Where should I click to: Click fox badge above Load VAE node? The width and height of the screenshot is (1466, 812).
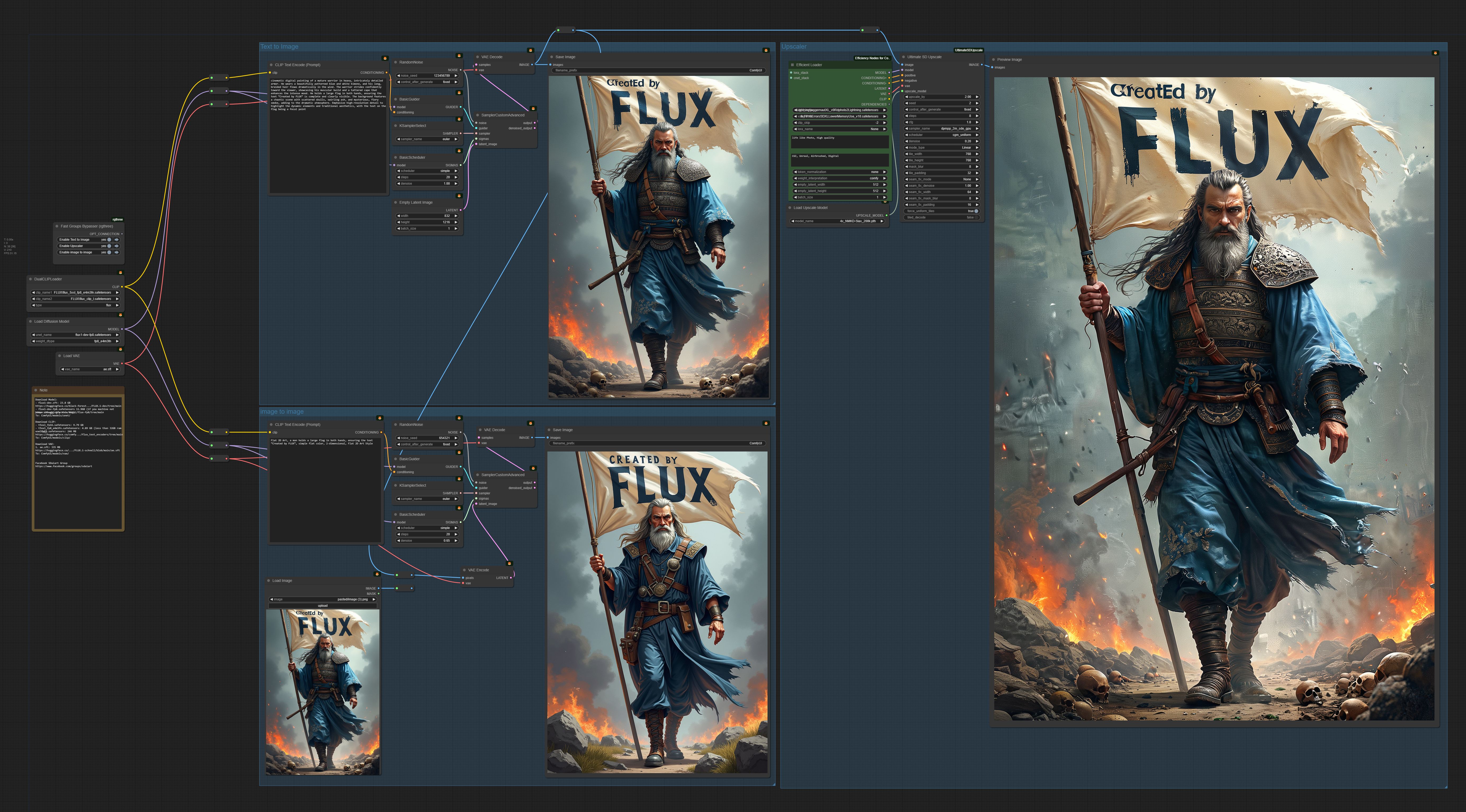[120, 349]
